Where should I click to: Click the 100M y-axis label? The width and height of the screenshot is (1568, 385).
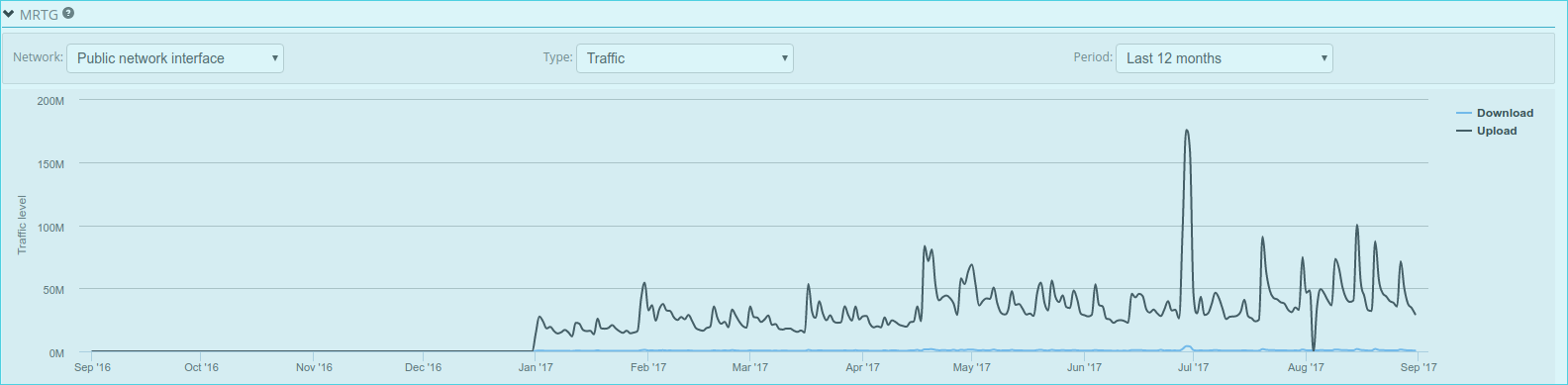(x=50, y=228)
